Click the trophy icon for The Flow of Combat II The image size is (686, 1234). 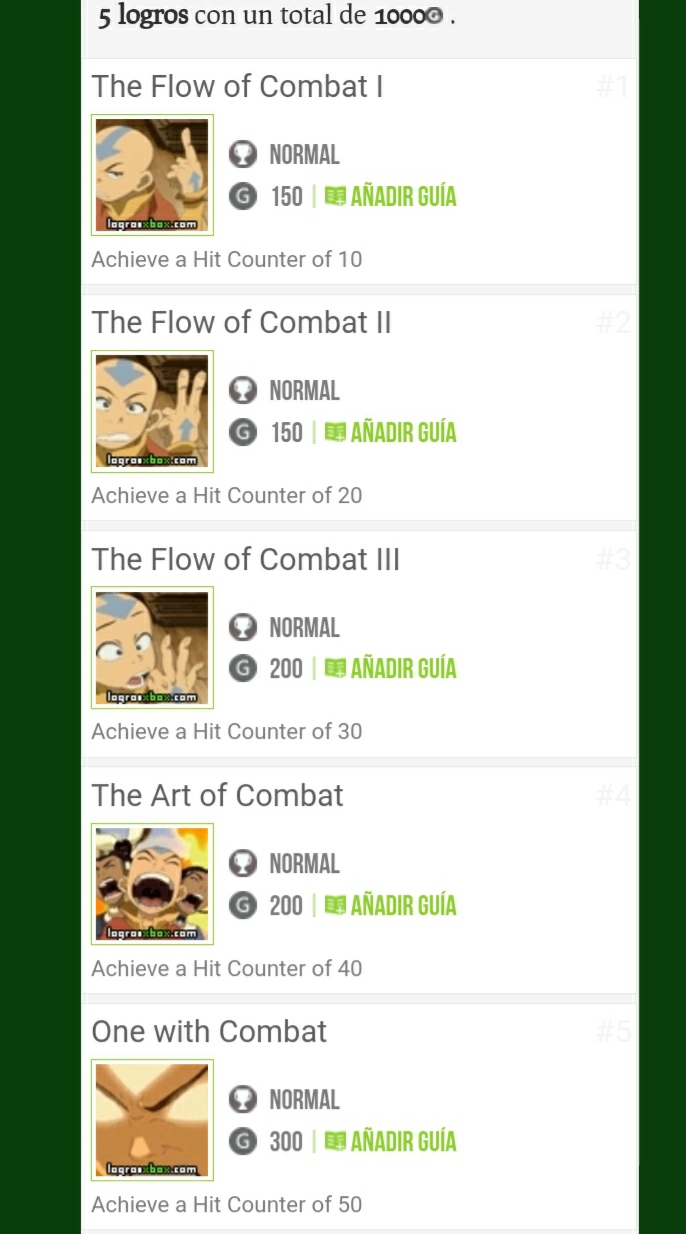pyautogui.click(x=242, y=391)
